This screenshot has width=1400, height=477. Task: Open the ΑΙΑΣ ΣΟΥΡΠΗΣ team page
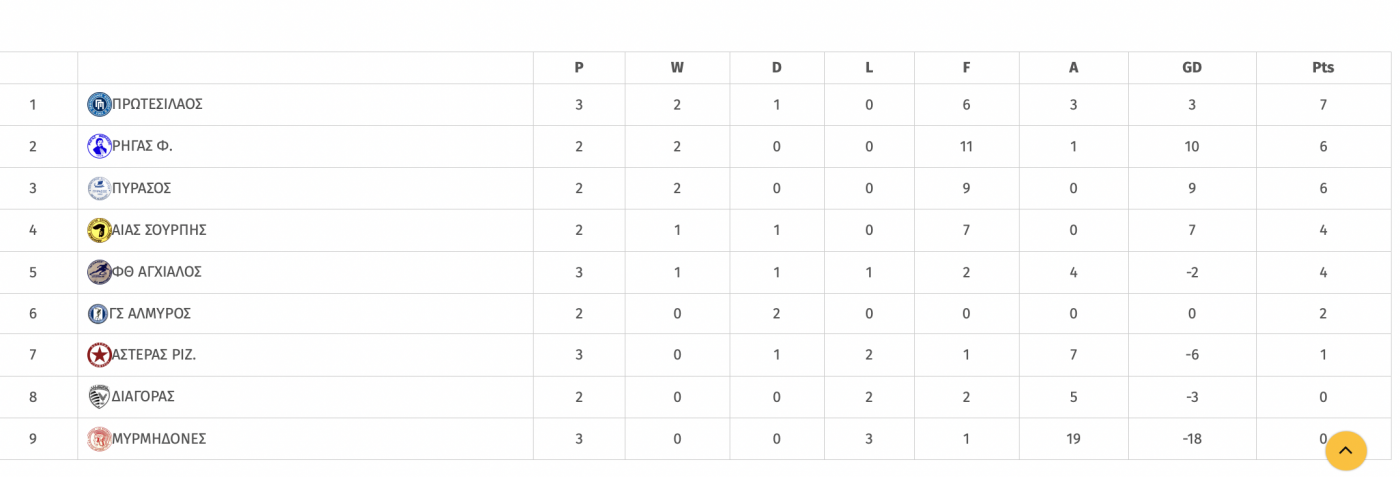click(159, 230)
